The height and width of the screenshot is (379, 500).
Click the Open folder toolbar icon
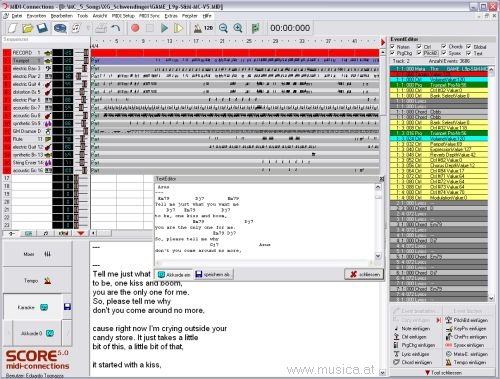click(x=27, y=28)
